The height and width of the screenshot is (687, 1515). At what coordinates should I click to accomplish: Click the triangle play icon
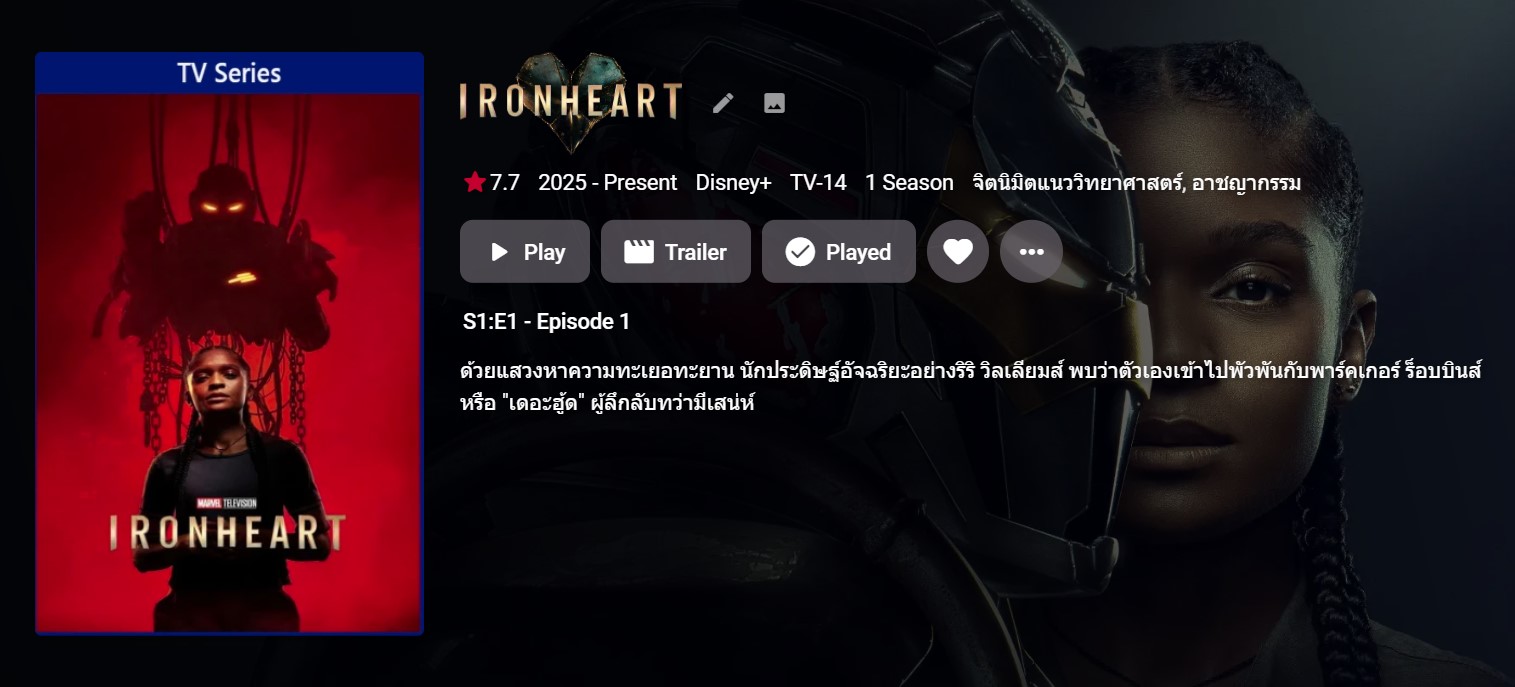pos(499,252)
